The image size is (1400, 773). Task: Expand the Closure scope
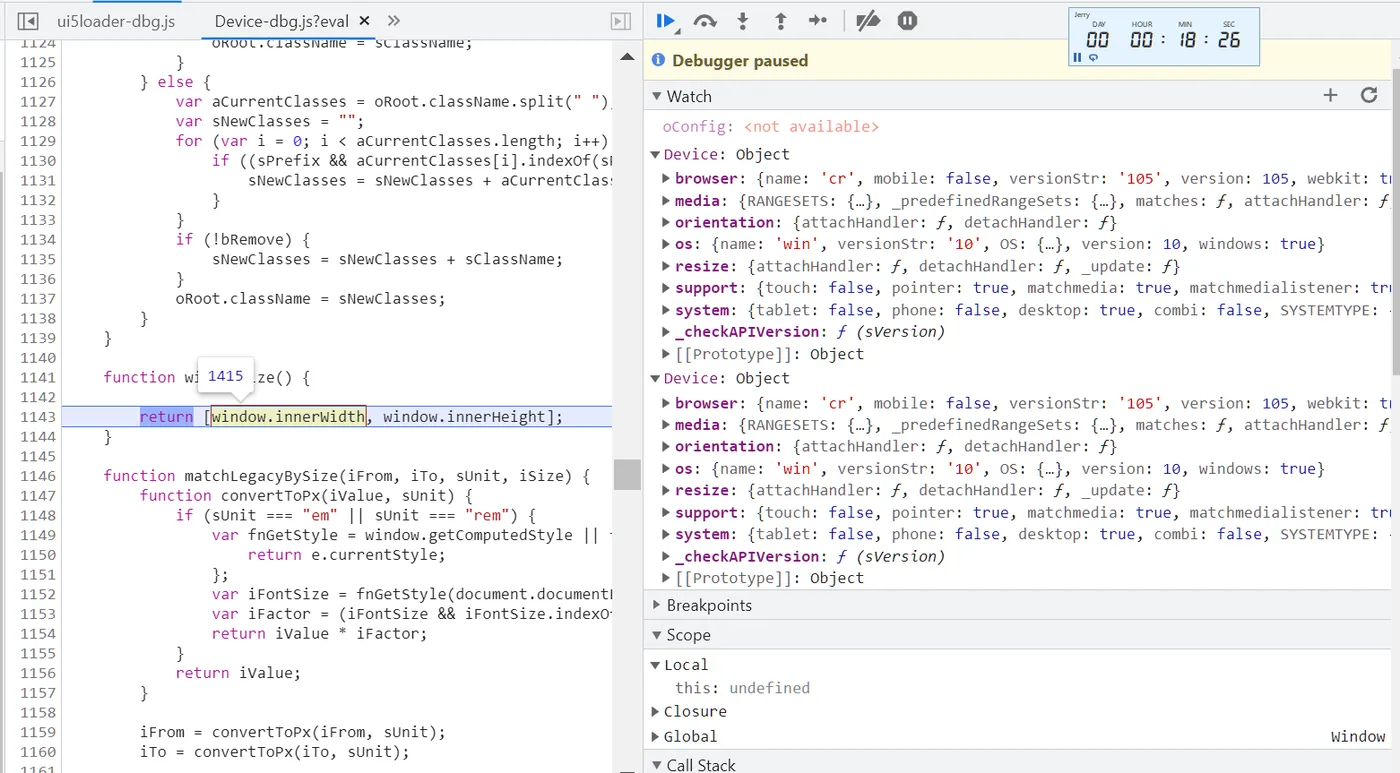coord(656,712)
